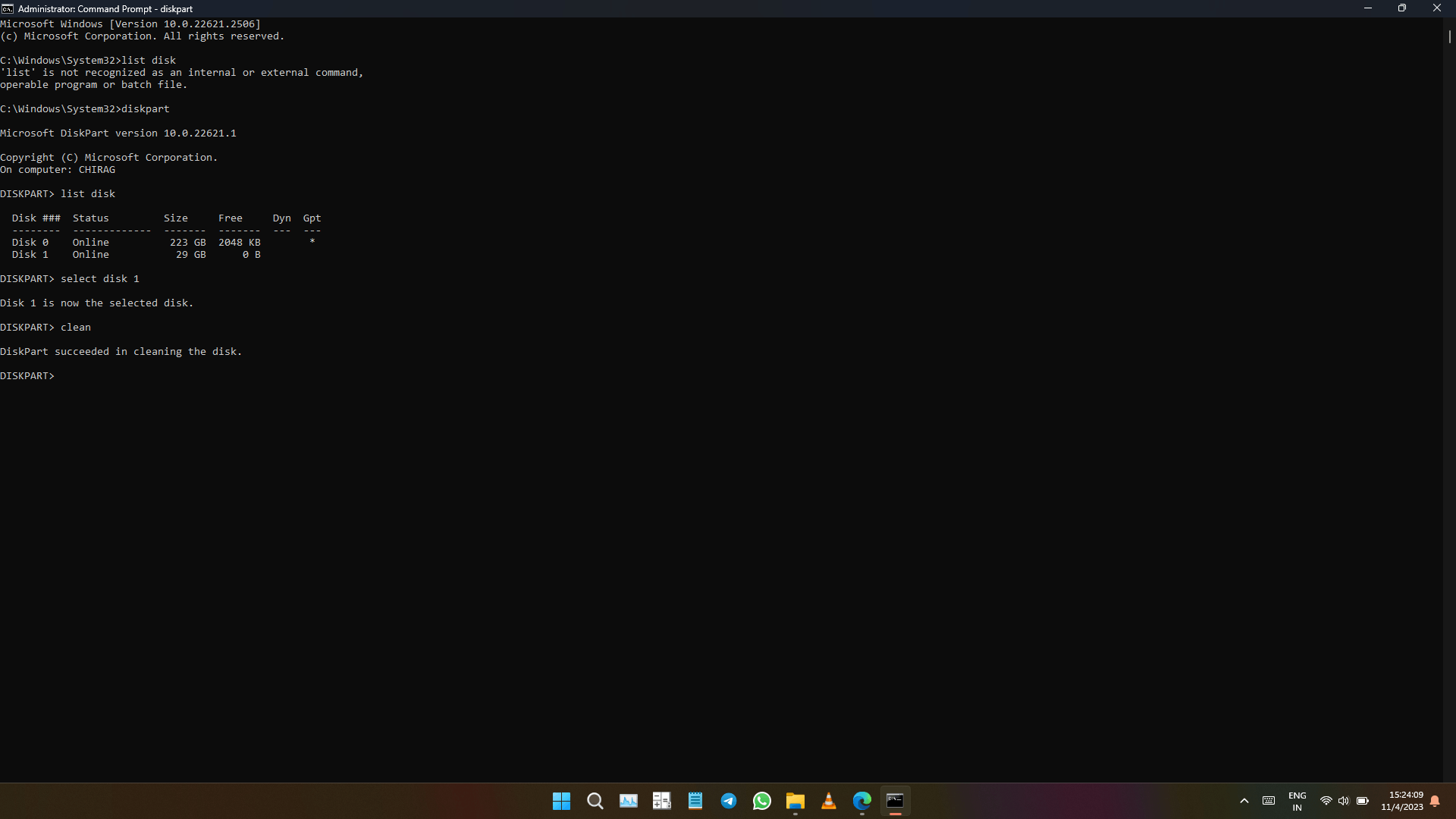Open WhatsApp from the taskbar
Viewport: 1456px width, 819px height.
click(762, 801)
